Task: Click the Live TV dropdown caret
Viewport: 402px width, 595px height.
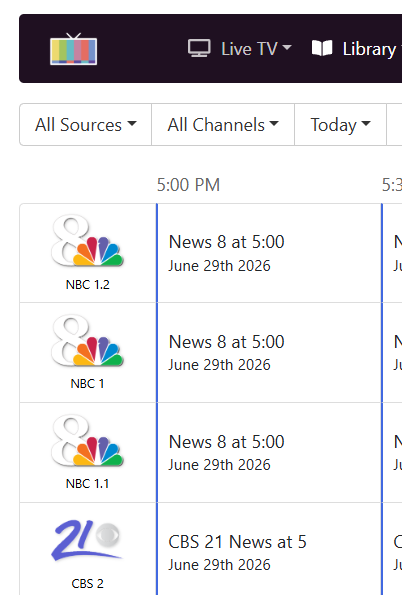Action: (287, 48)
